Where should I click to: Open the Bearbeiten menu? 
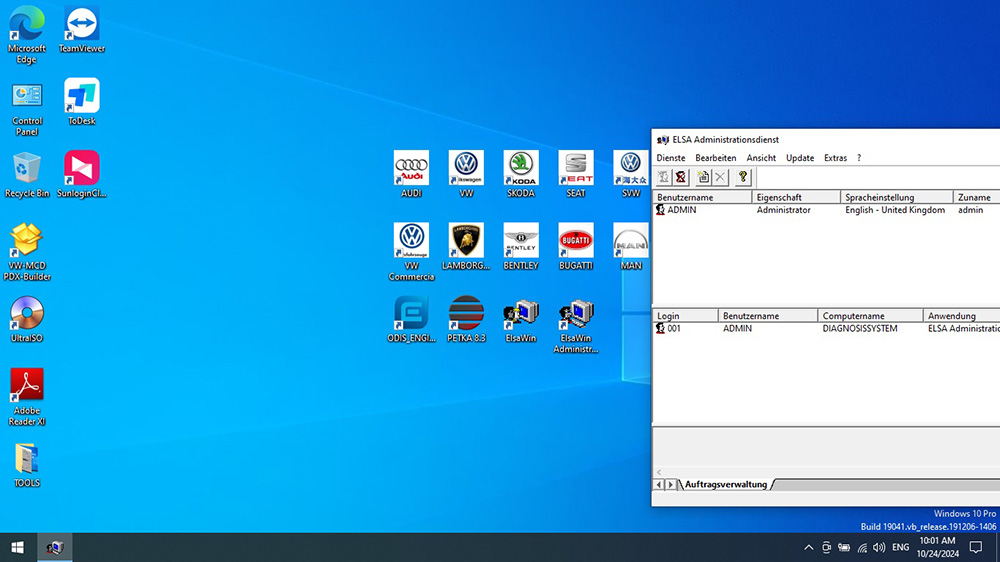click(x=716, y=158)
